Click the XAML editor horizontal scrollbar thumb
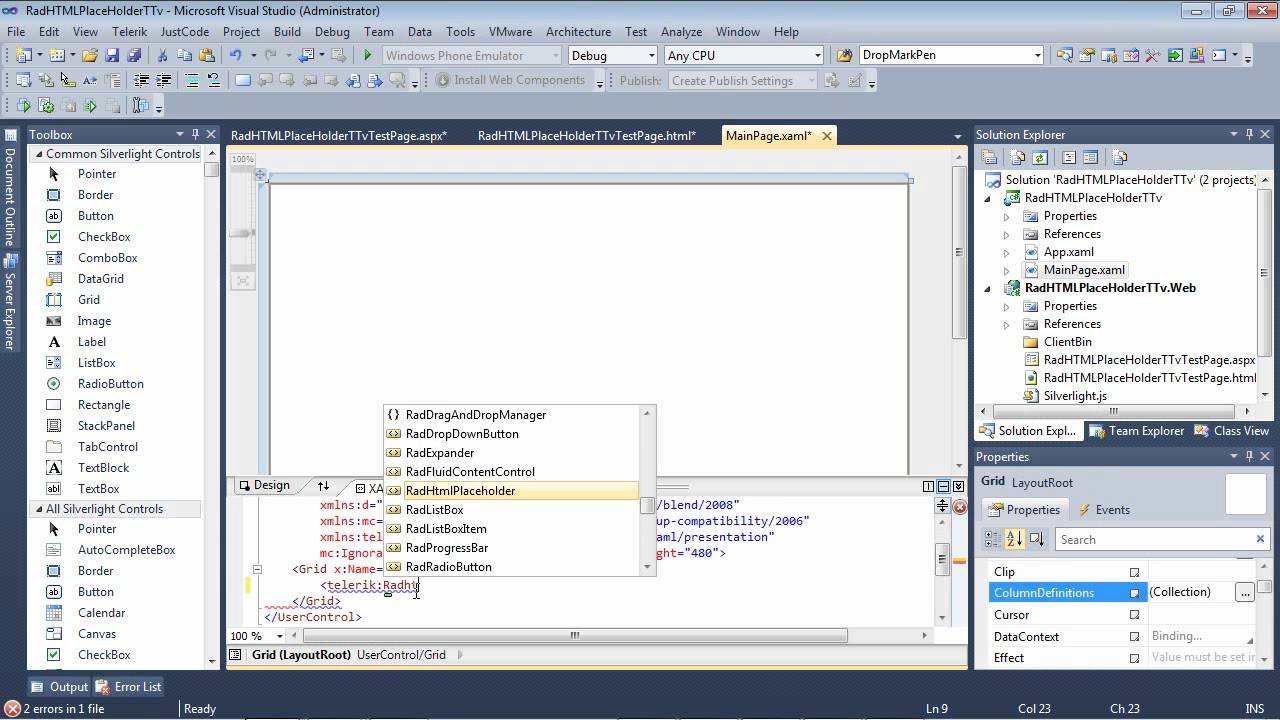The image size is (1280, 720). pos(575,636)
